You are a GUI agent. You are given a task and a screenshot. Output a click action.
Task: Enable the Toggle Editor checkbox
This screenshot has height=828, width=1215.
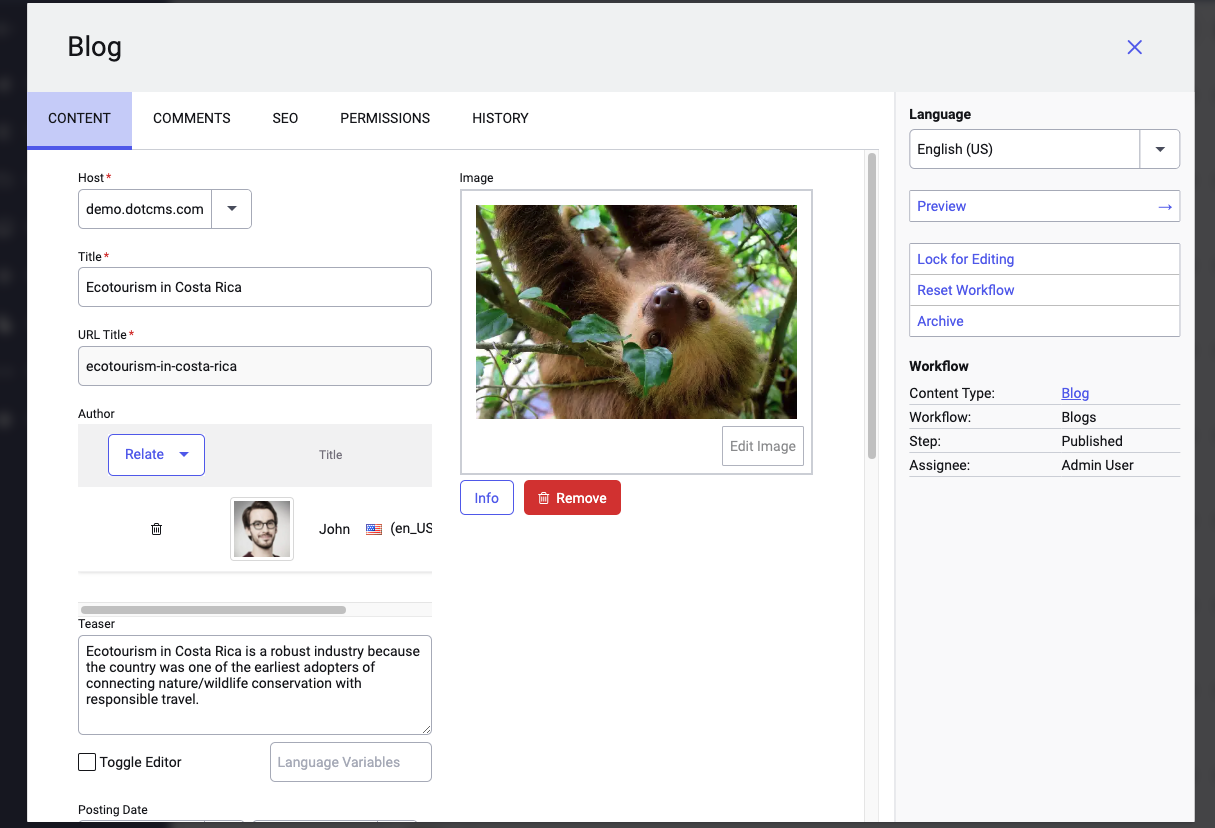[x=87, y=762]
